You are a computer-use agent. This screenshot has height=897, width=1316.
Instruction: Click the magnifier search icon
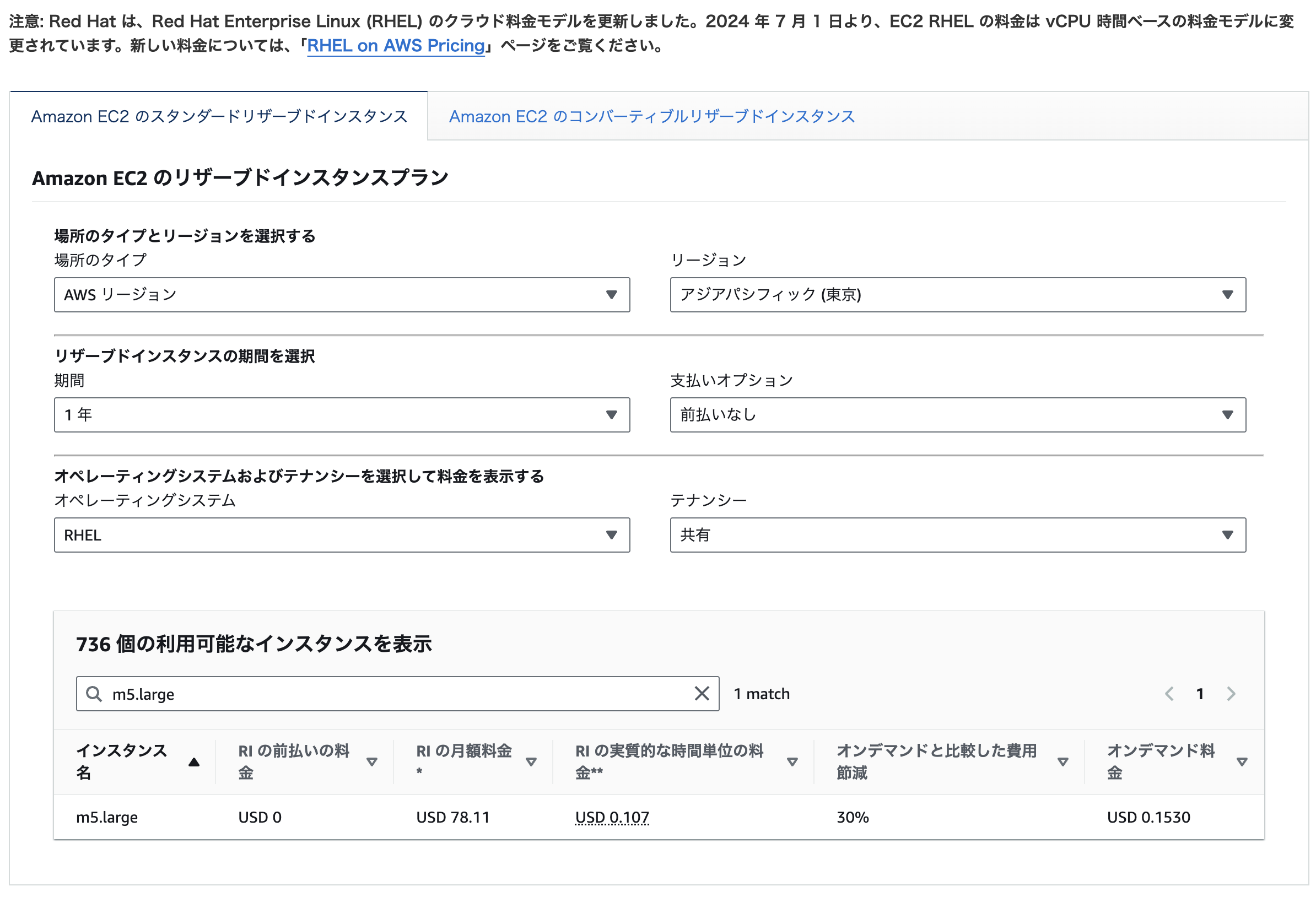tap(94, 694)
